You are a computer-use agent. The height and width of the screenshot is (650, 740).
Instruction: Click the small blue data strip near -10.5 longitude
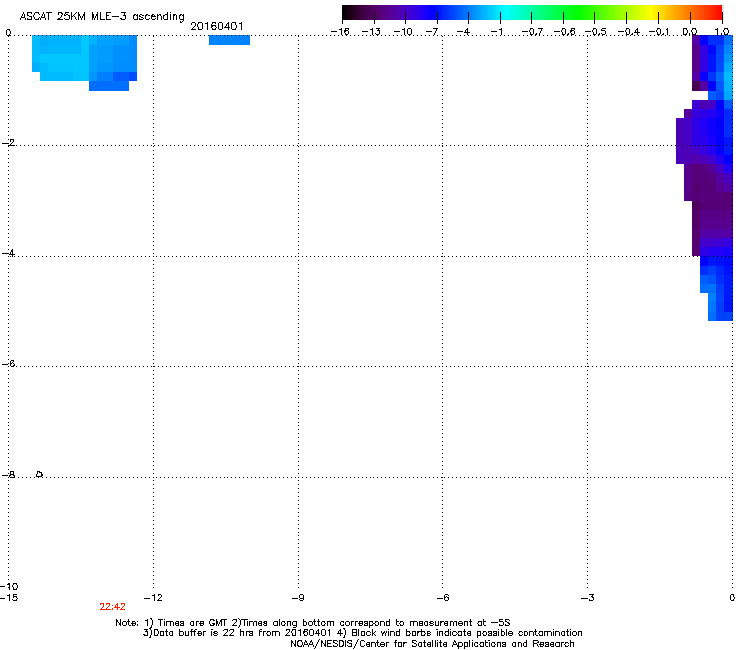[x=229, y=40]
